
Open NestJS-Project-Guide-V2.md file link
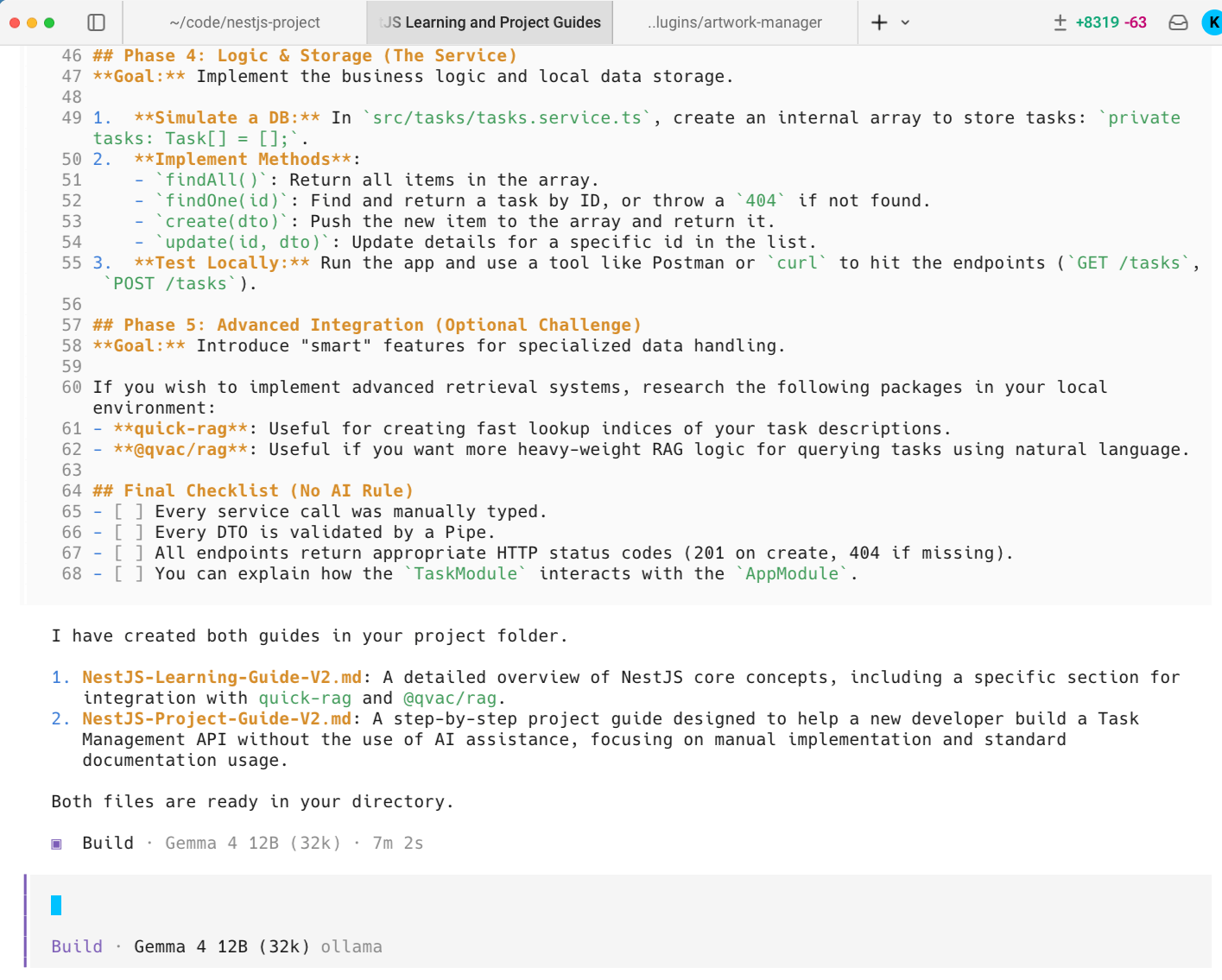click(x=217, y=718)
